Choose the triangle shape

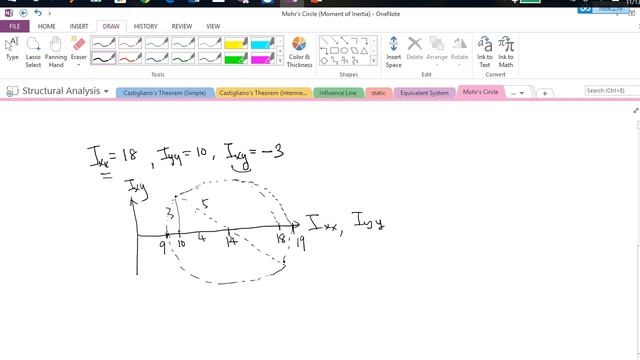click(x=364, y=51)
